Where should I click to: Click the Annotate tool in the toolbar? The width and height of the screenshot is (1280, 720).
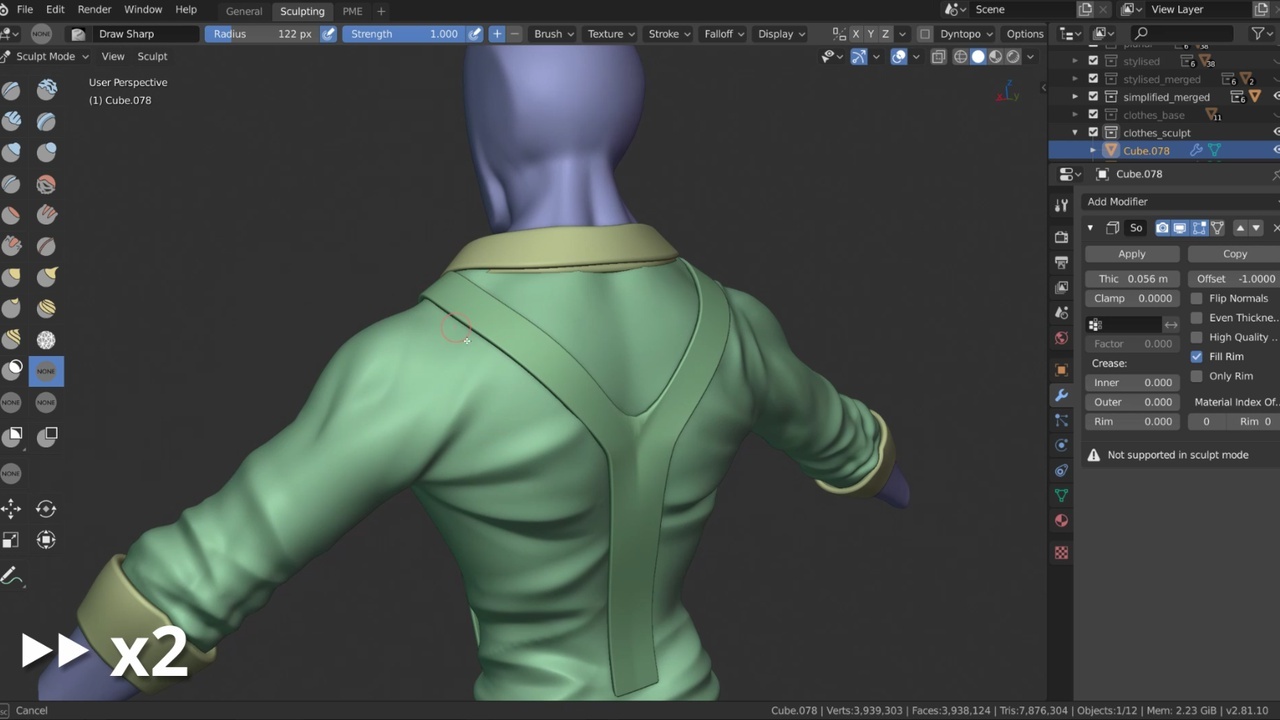coord(11,576)
